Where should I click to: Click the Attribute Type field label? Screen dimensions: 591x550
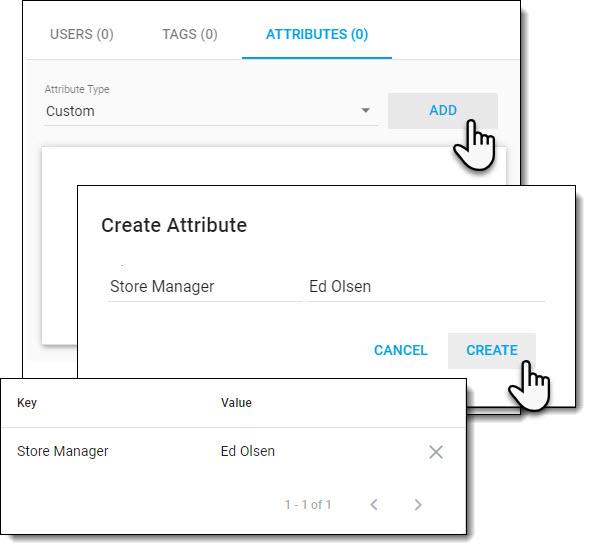[77, 89]
